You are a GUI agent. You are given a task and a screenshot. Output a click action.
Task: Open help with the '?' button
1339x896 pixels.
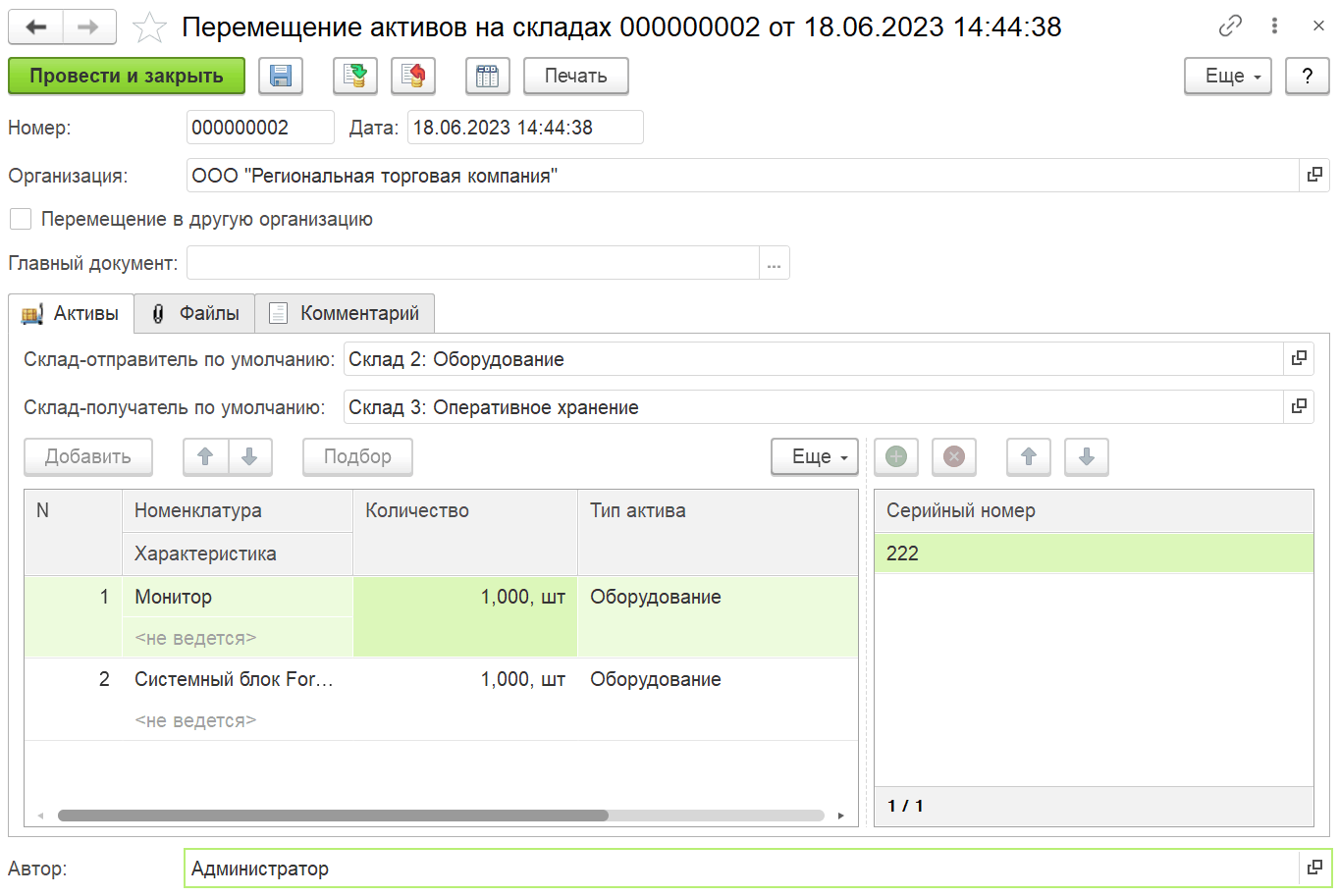pos(1308,76)
